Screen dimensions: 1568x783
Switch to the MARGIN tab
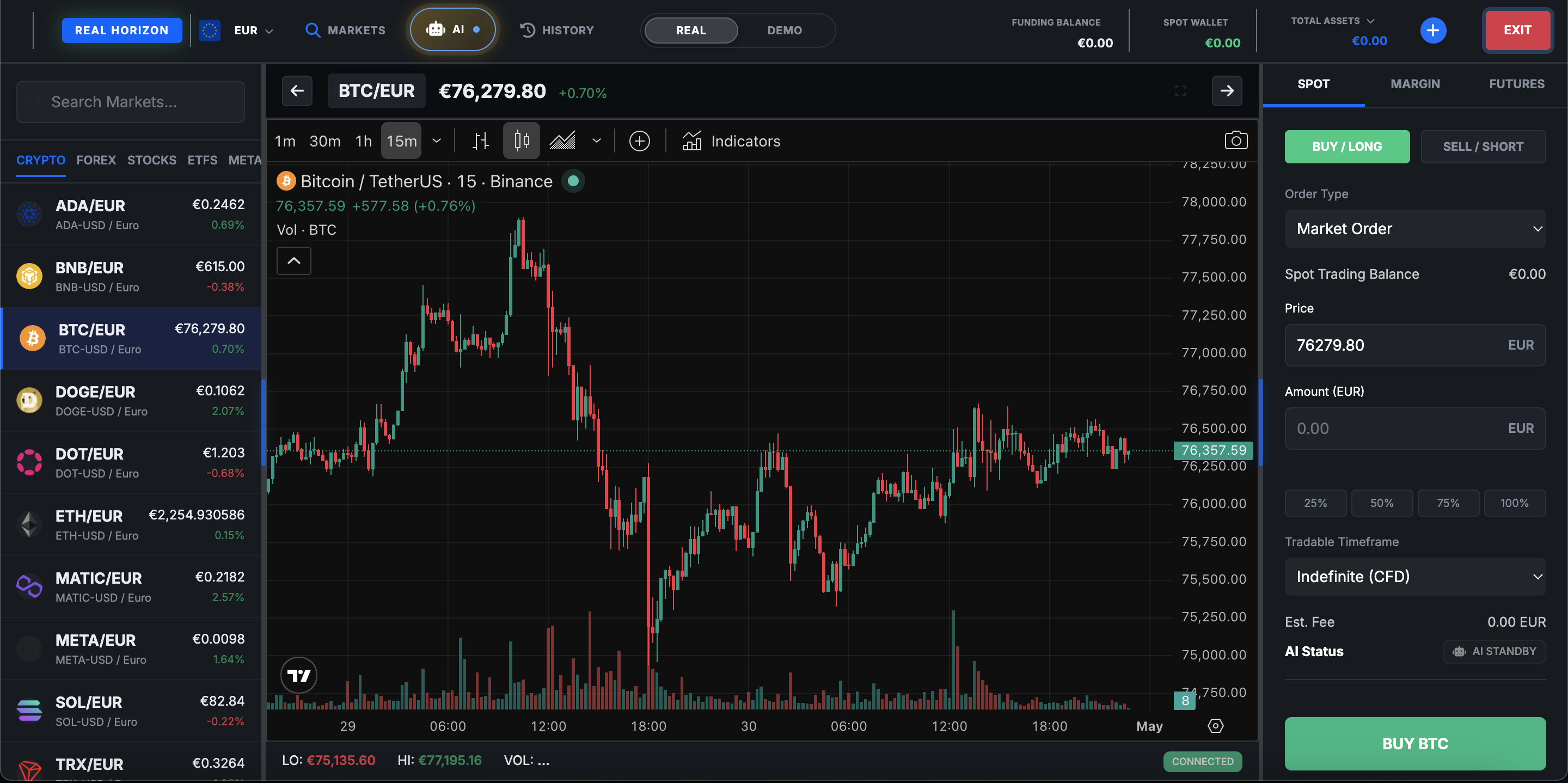(1414, 84)
